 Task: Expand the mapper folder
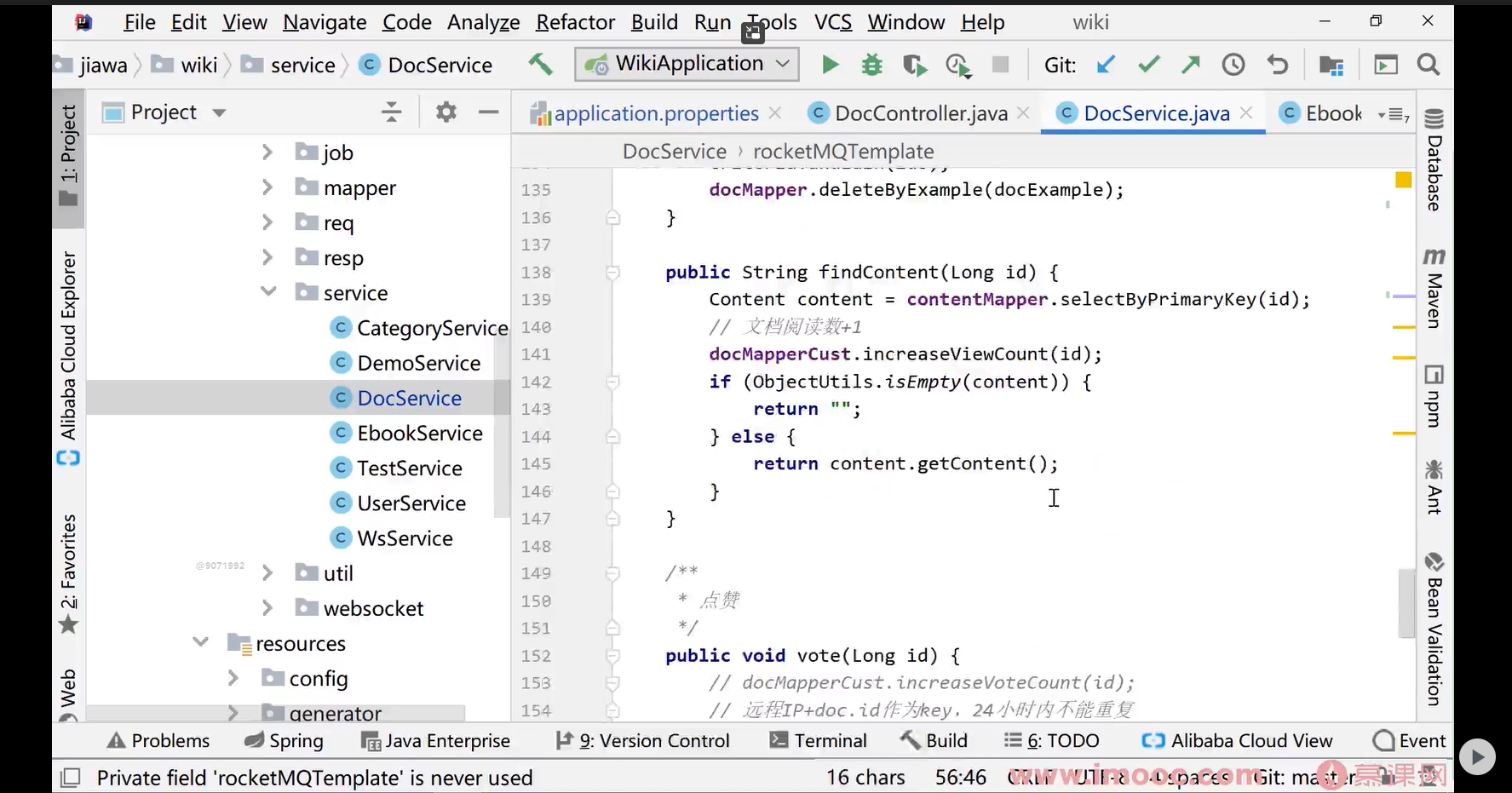(267, 187)
